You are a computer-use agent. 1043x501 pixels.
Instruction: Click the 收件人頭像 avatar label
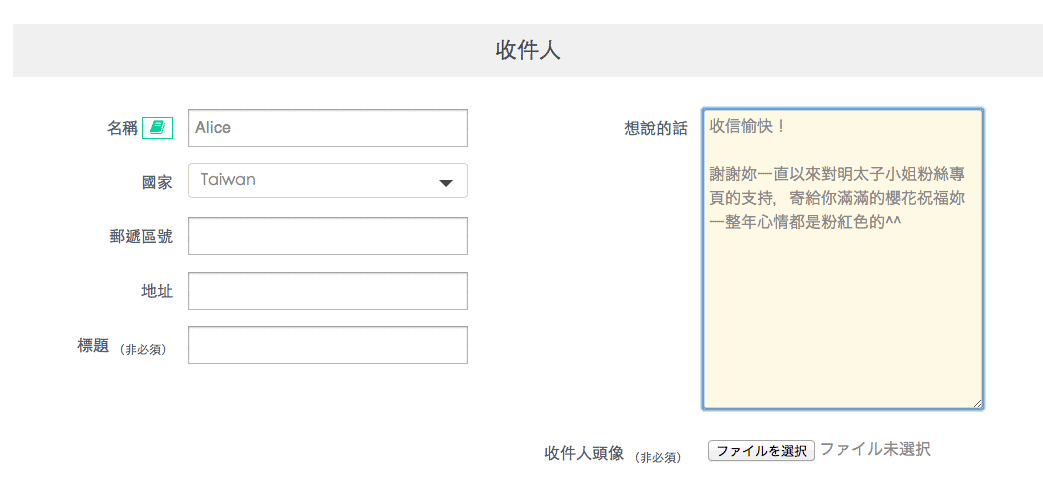coord(584,453)
